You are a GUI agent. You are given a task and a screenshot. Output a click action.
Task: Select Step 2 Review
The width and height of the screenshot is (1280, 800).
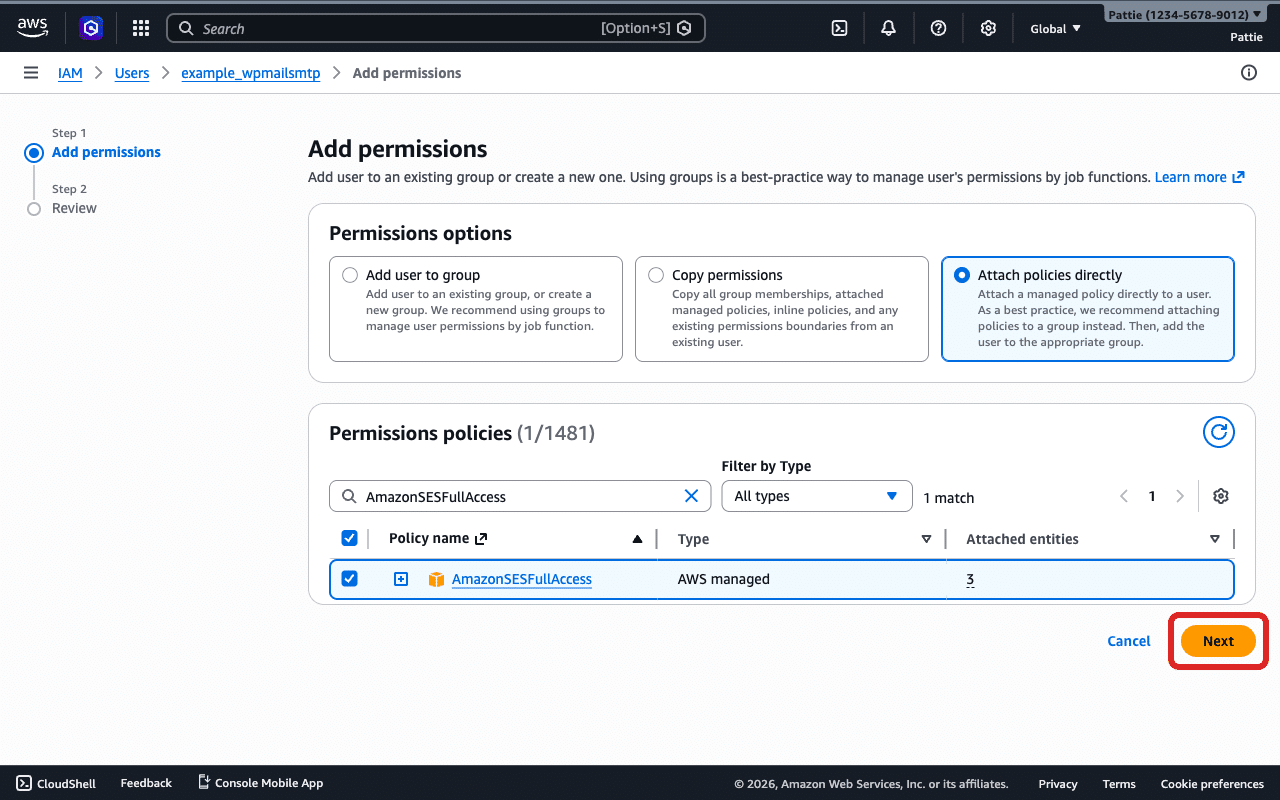pos(74,208)
